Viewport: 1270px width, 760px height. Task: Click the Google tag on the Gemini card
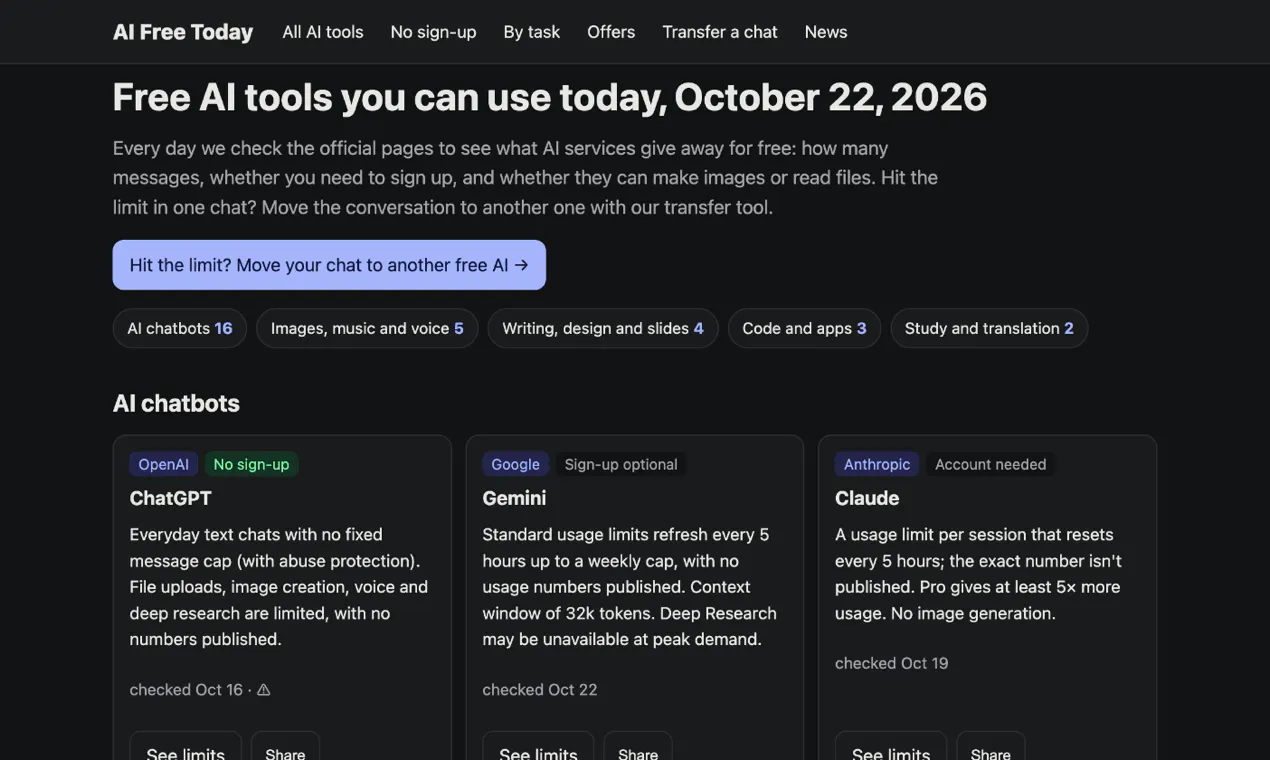click(x=516, y=464)
